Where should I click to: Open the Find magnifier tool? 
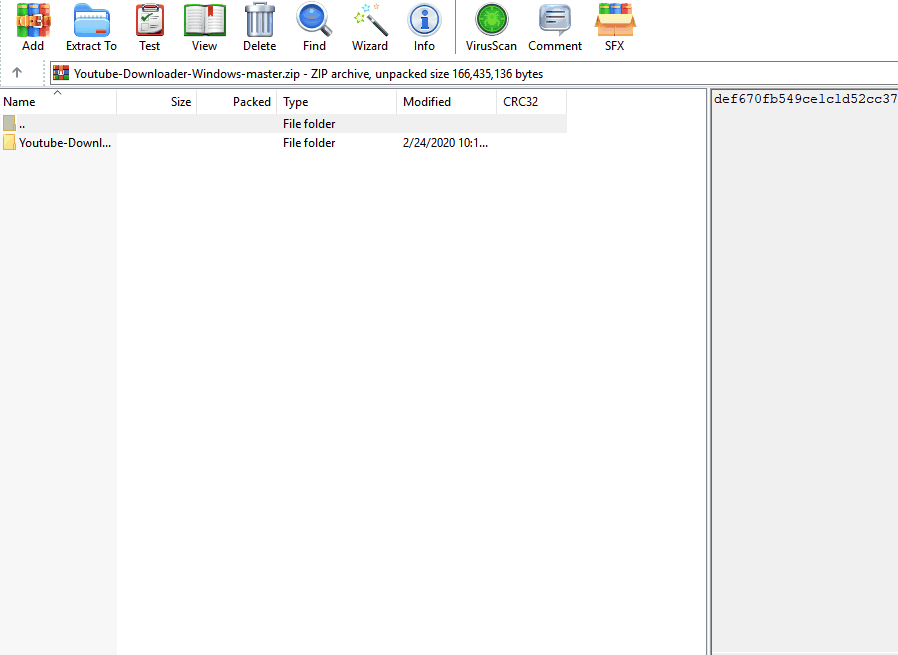pos(314,27)
